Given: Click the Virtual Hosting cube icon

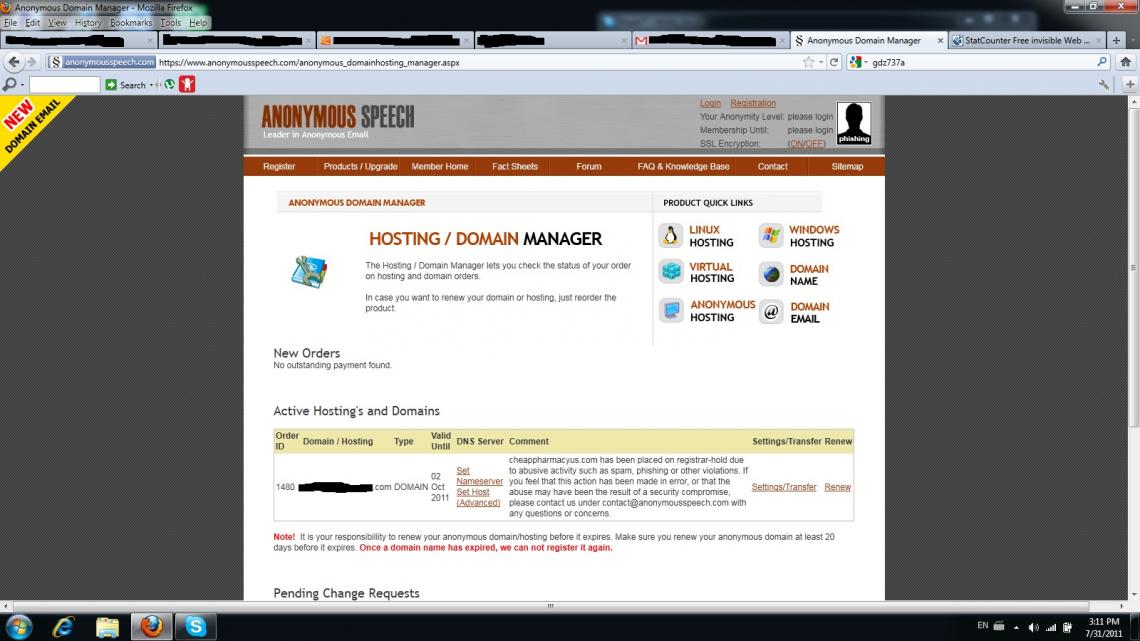Looking at the screenshot, I should [671, 272].
